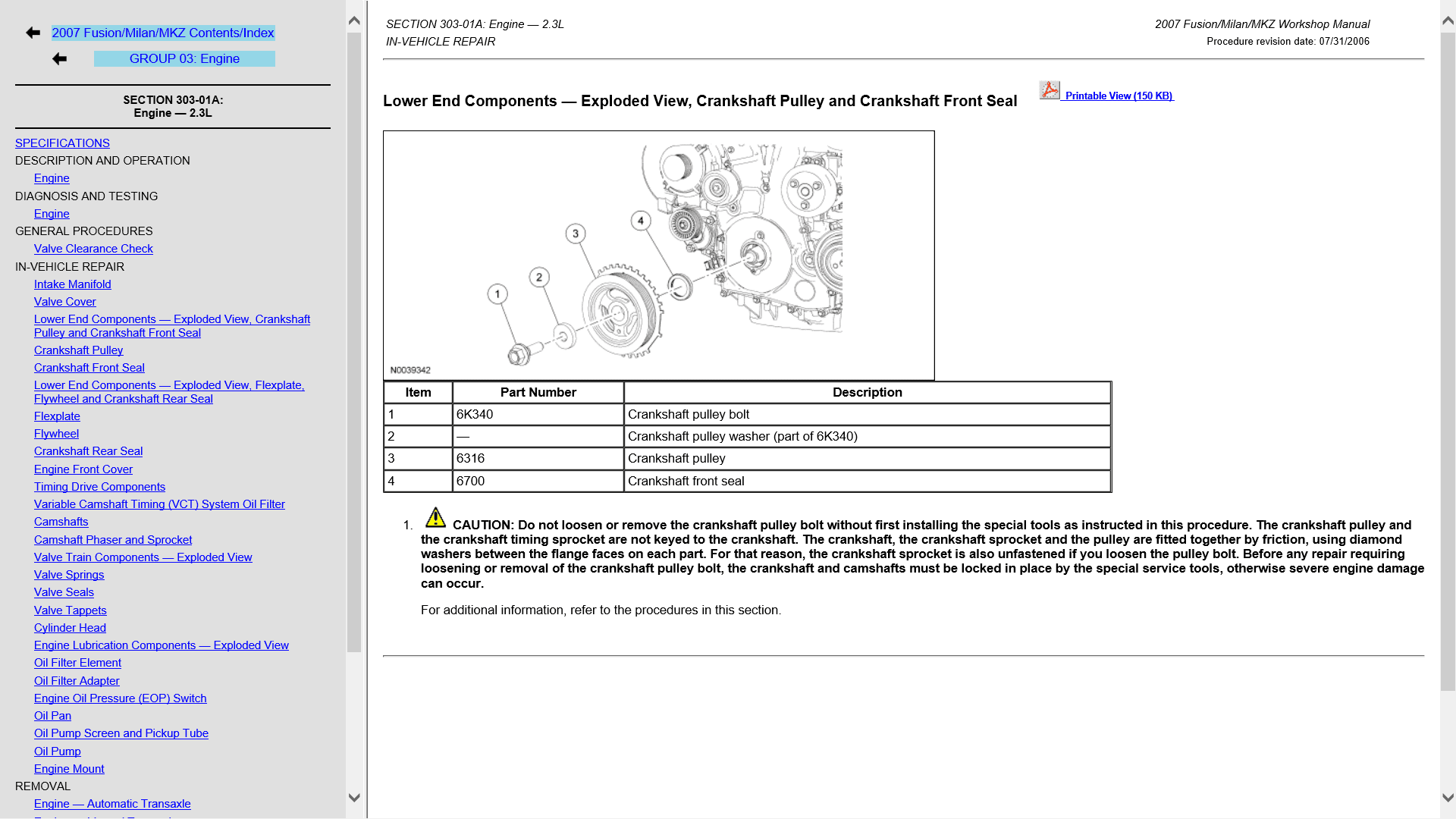1456x819 pixels.
Task: Click callout number 3 in diagram
Action: (x=576, y=234)
